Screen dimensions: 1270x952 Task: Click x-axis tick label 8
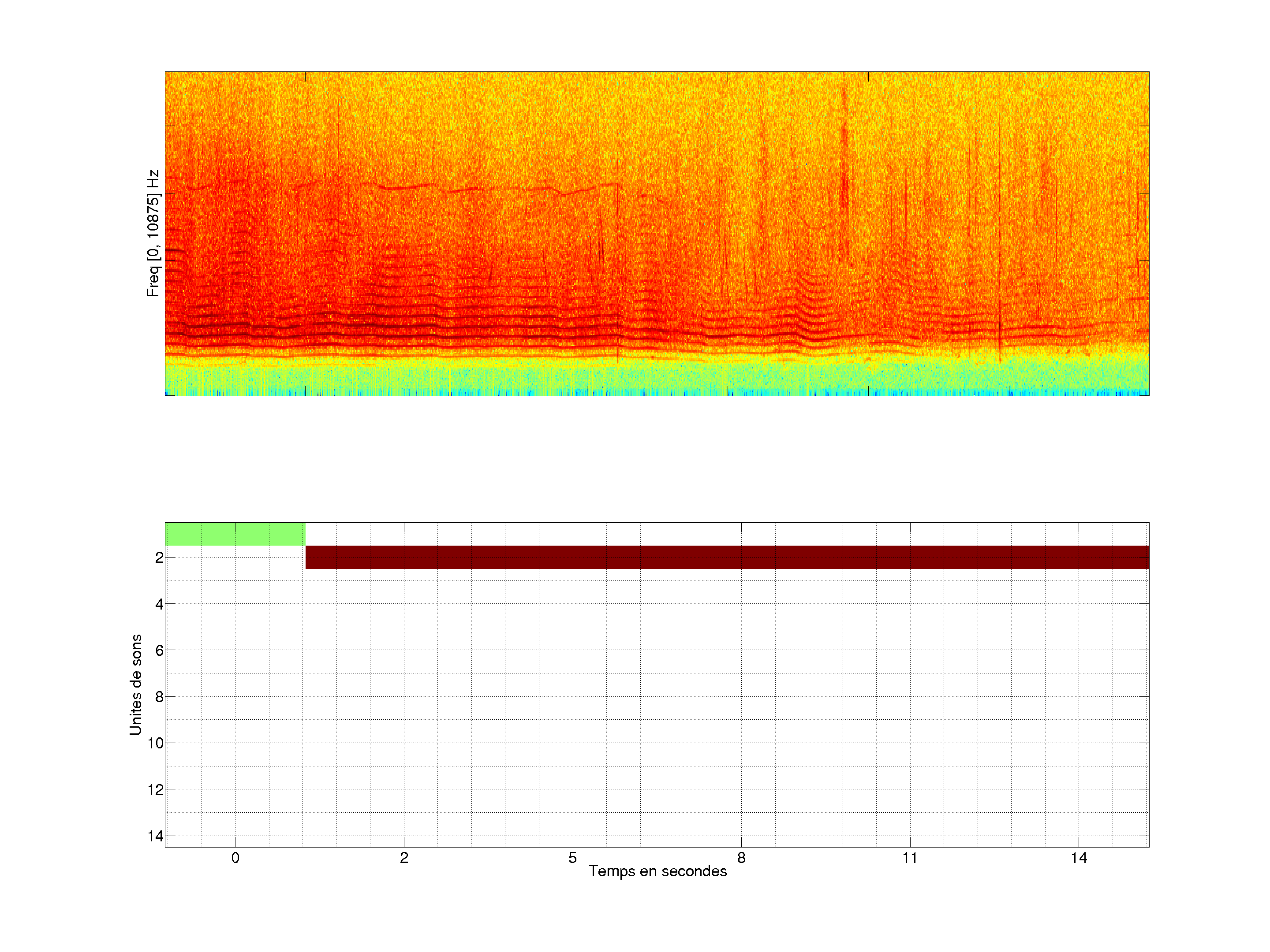741,858
